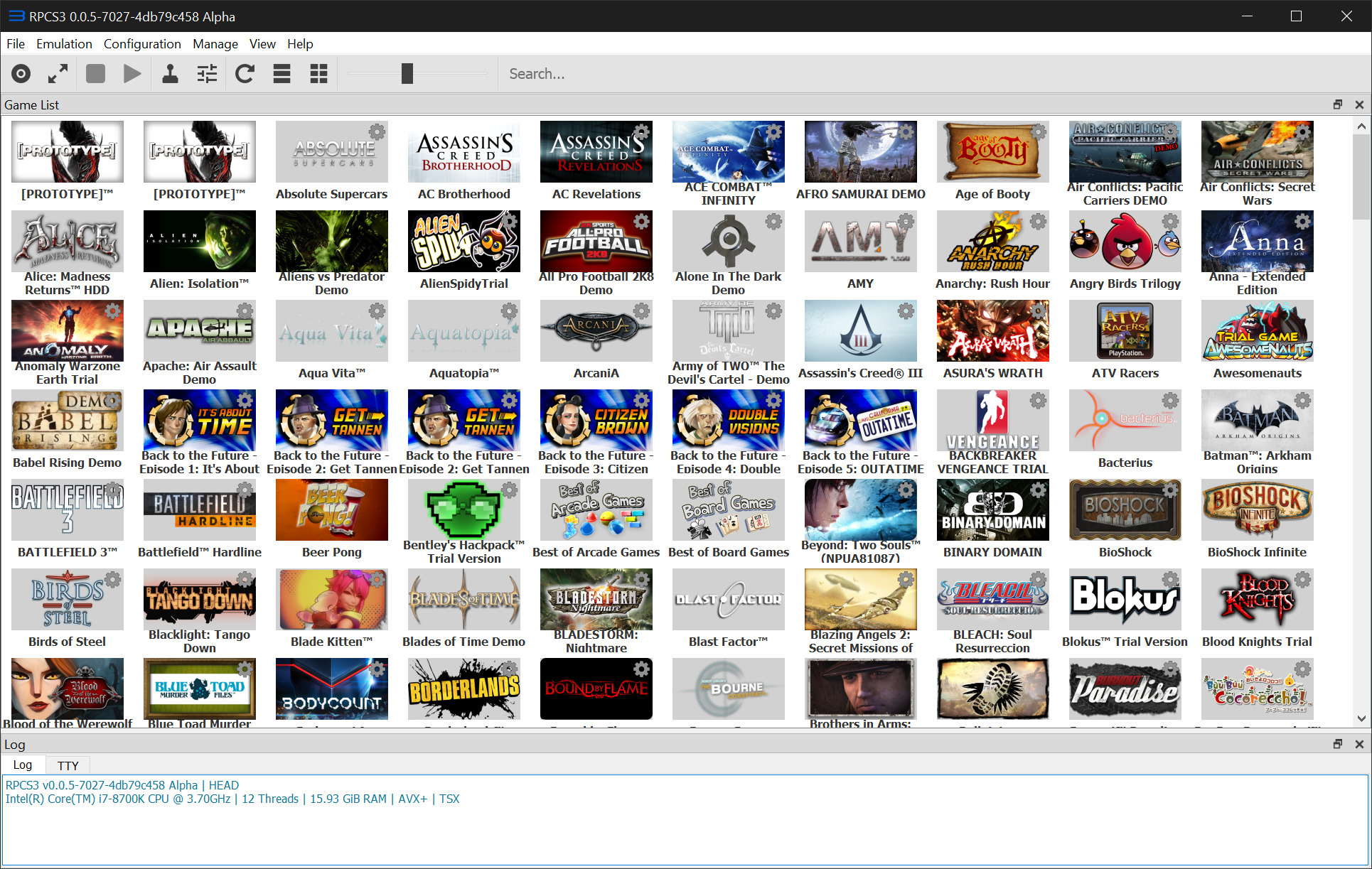Float the Game List panel
The width and height of the screenshot is (1372, 869).
[x=1338, y=104]
